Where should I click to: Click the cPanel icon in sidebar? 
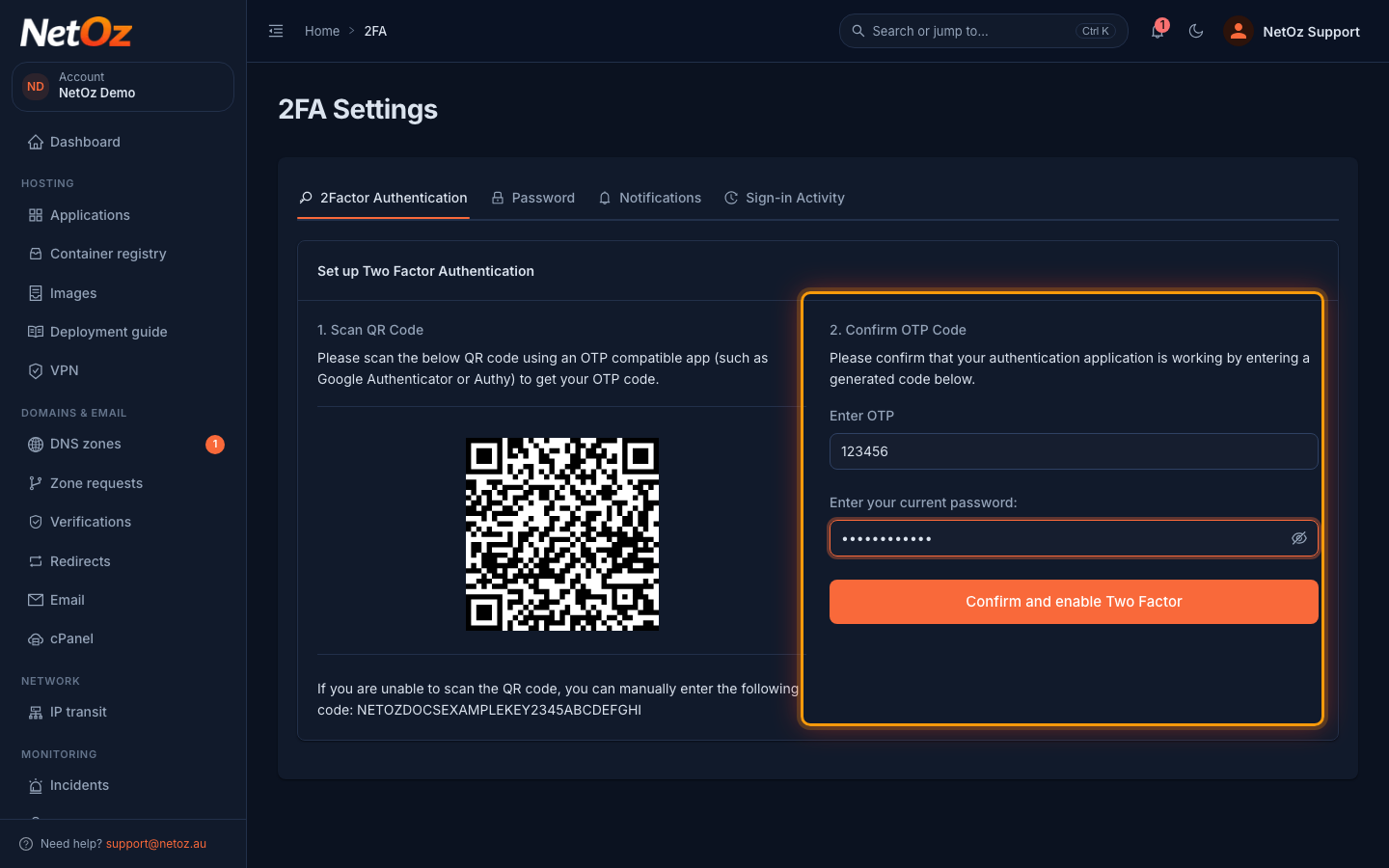[x=36, y=638]
